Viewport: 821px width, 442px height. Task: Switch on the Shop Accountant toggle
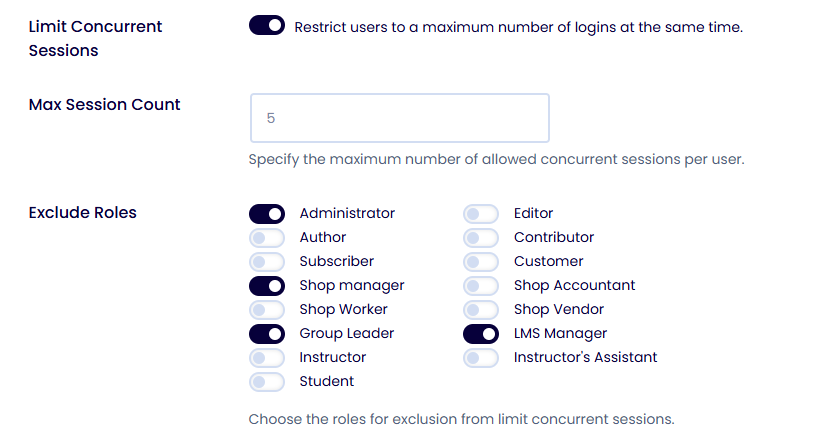pos(481,285)
